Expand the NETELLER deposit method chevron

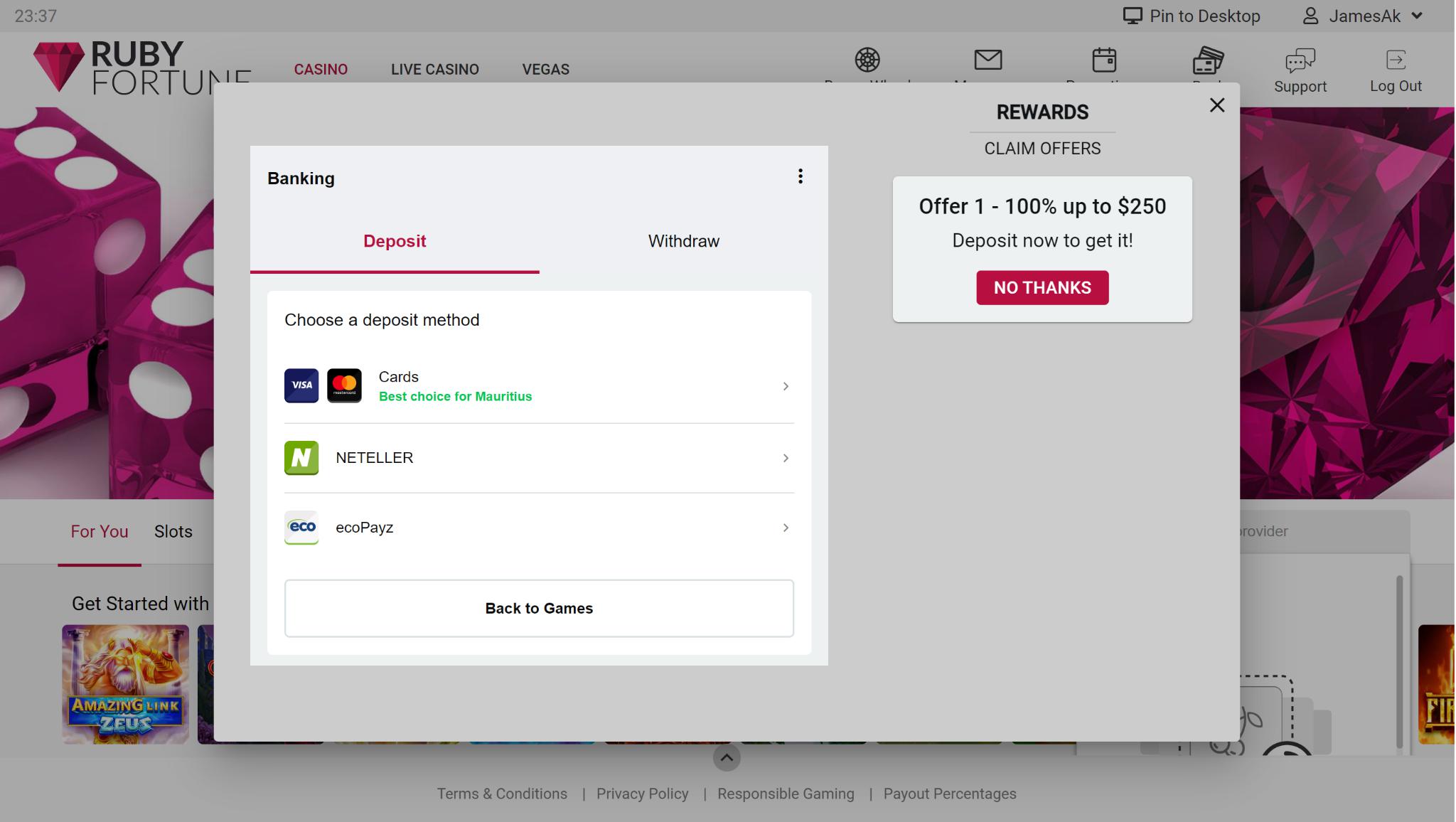(x=786, y=458)
